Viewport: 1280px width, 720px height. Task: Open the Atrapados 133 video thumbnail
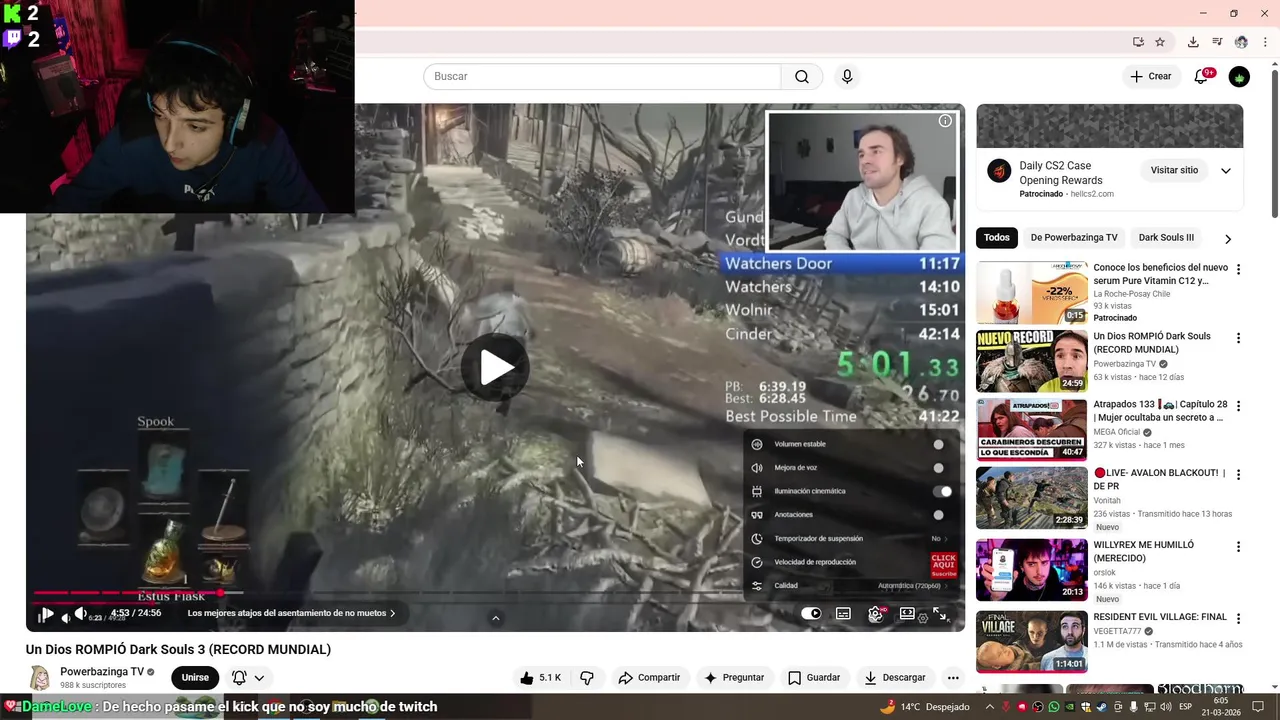coord(1031,429)
